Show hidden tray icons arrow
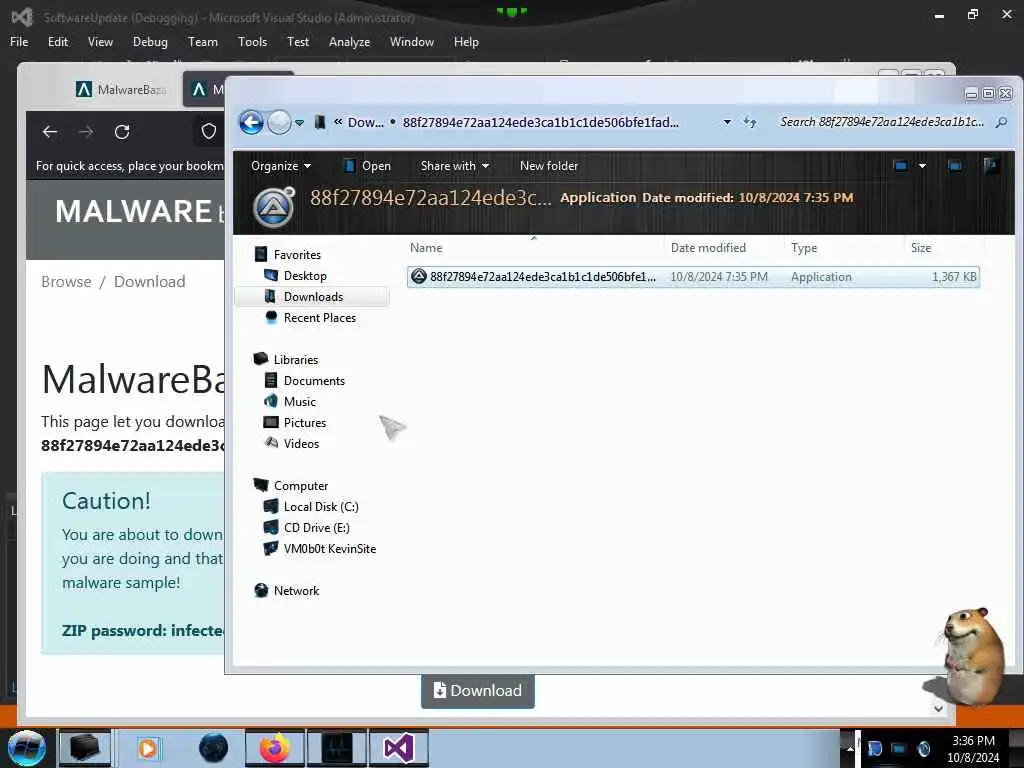The image size is (1024, 768). pyautogui.click(x=850, y=749)
